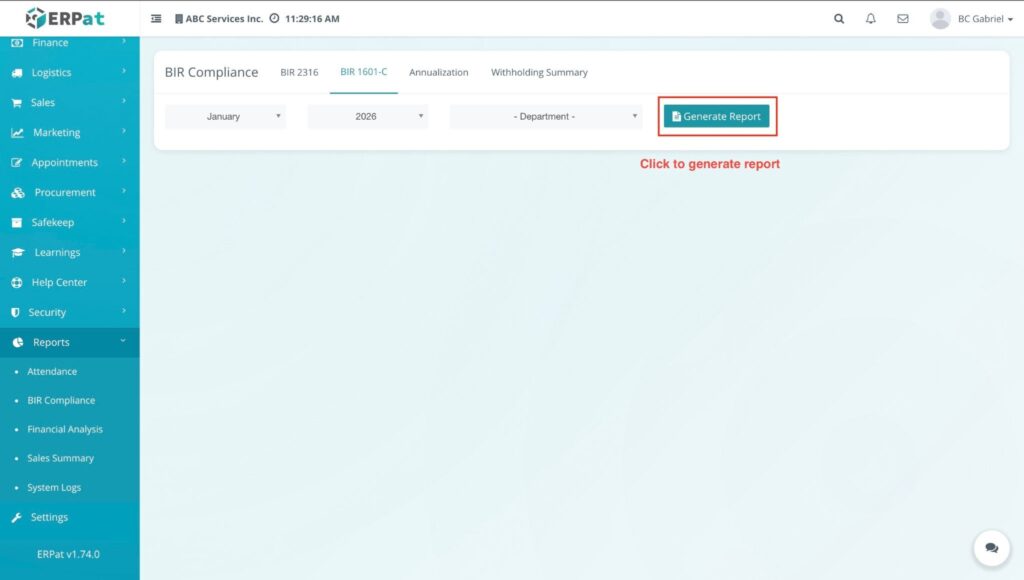Open the BC Gabriel user menu
Screen dimensions: 1024x580
pyautogui.click(x=985, y=19)
